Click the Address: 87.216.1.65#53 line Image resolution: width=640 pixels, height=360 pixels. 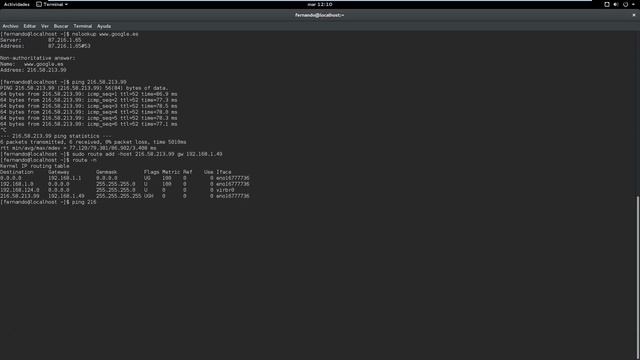click(45, 46)
